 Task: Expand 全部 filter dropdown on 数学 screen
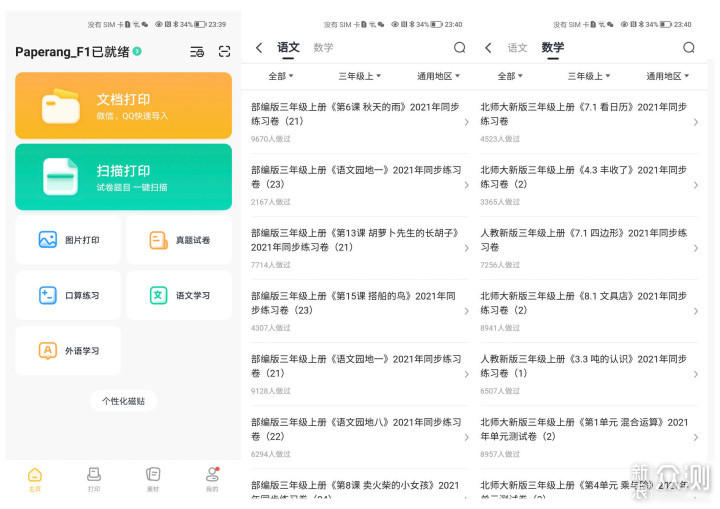[x=510, y=76]
